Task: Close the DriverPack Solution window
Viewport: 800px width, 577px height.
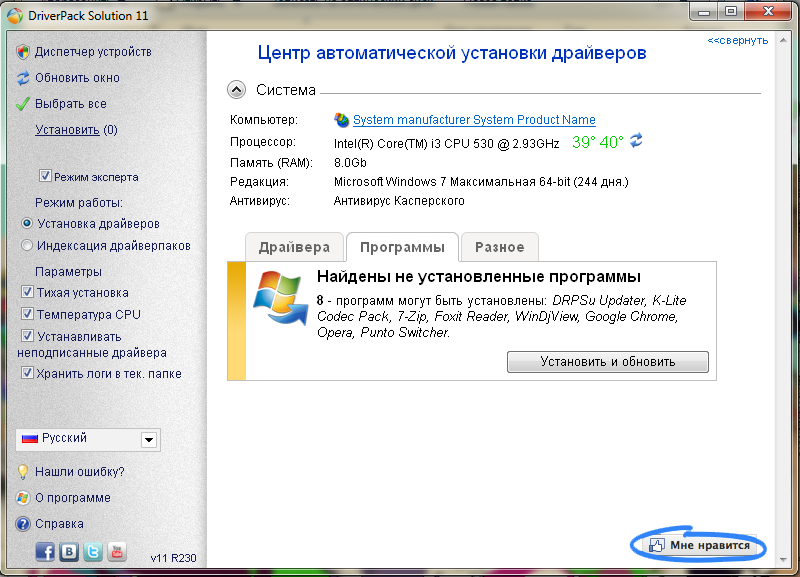Action: click(x=768, y=12)
